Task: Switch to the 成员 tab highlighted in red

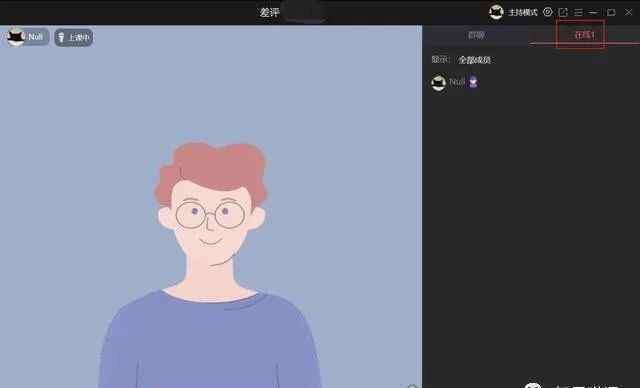Action: (584, 35)
